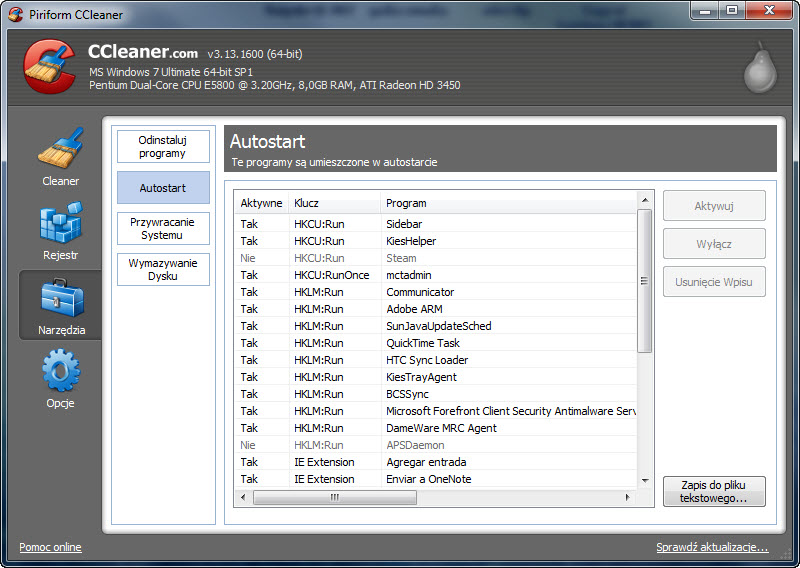Click the horizontal scrollbar right arrow
Viewport: 800px width, 568px height.
click(627, 497)
